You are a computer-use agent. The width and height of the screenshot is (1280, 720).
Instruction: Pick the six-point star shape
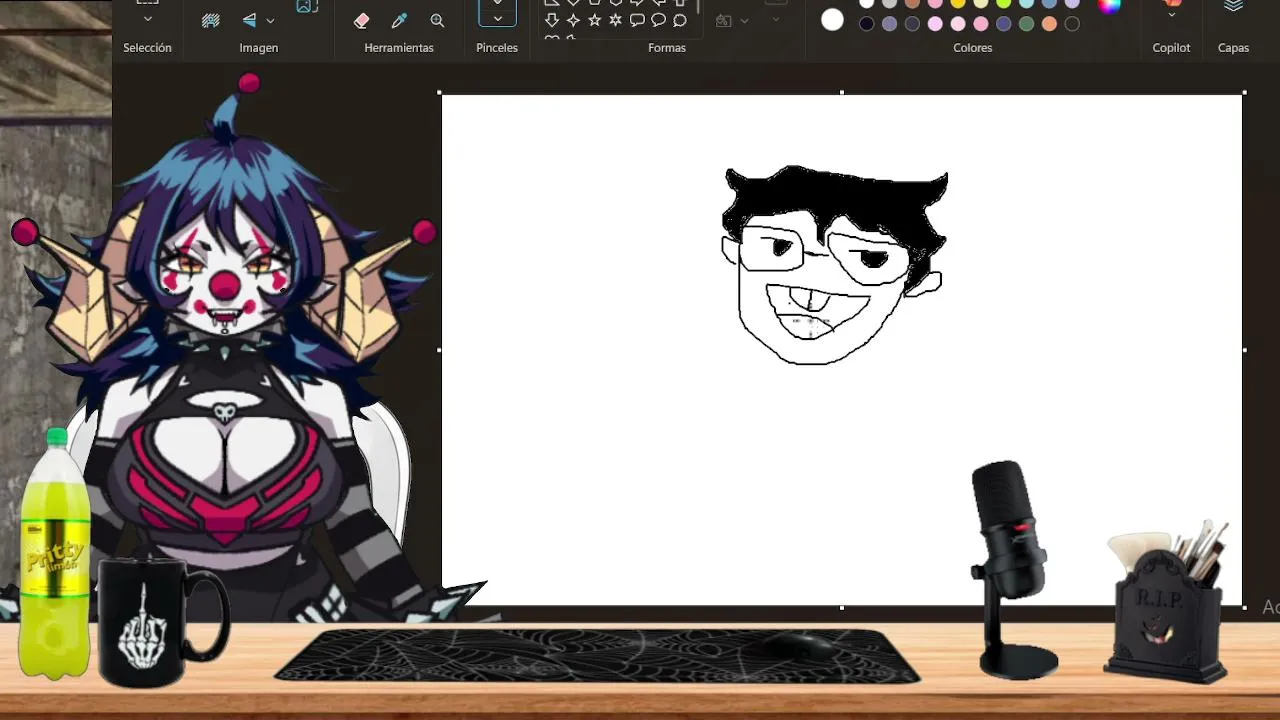[615, 20]
